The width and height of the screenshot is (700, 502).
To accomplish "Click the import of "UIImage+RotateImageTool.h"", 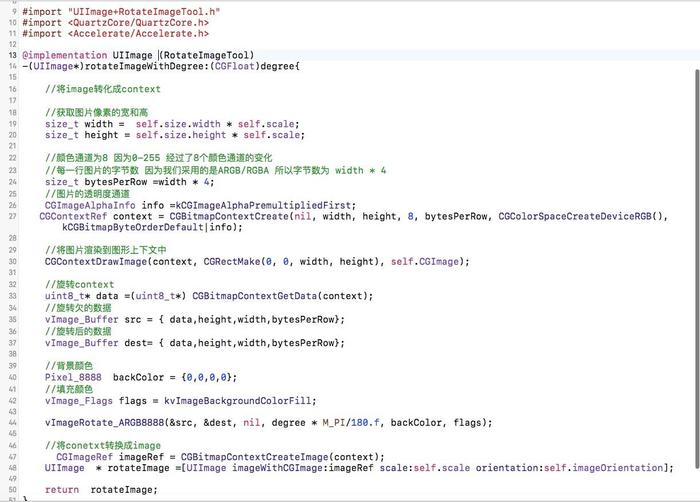I will tap(121, 12).
